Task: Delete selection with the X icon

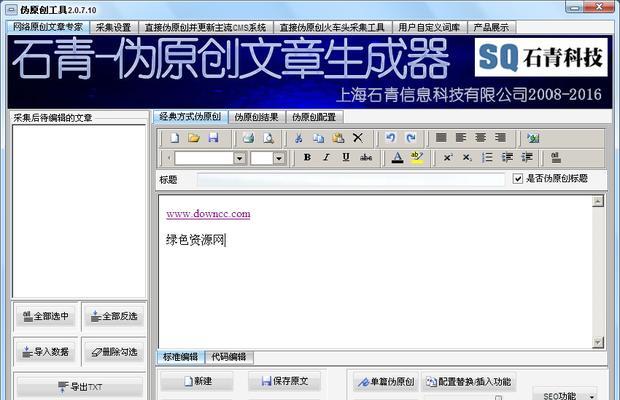Action: (x=357, y=138)
